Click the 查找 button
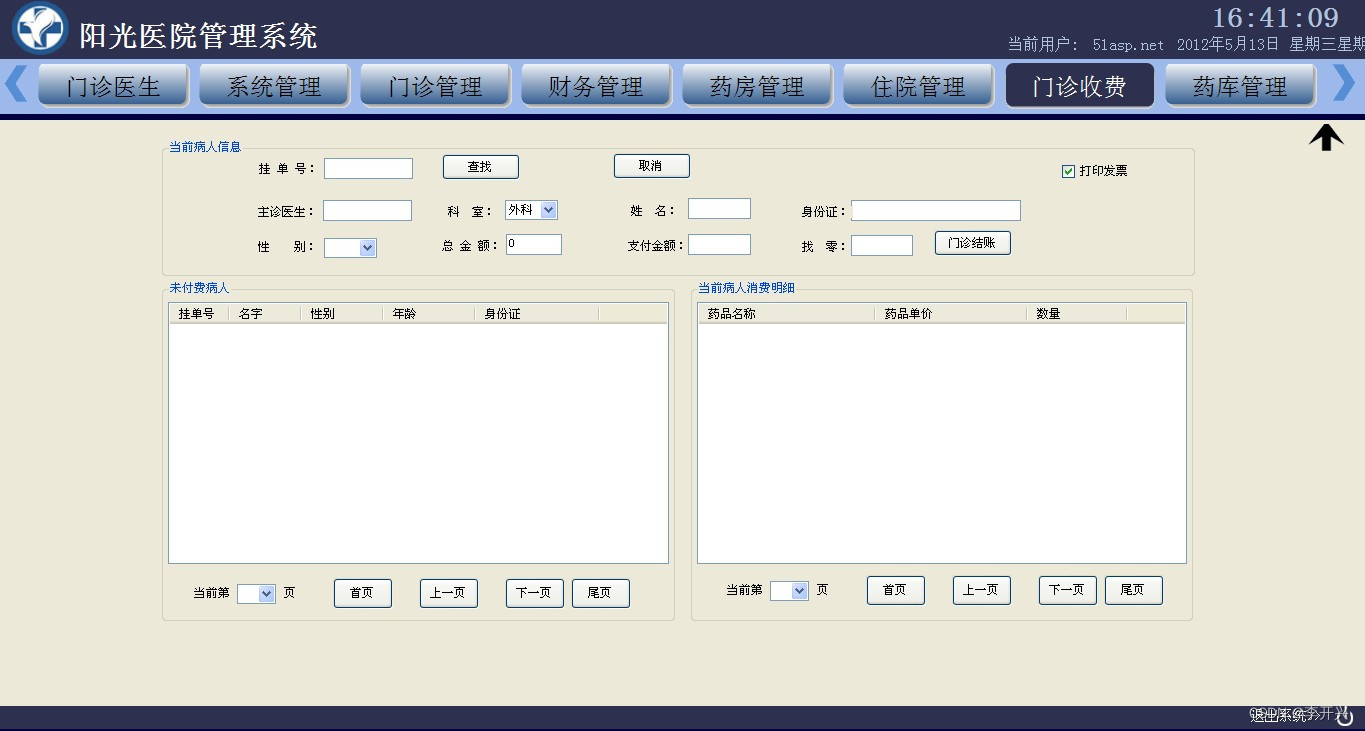Image resolution: width=1365 pixels, height=731 pixels. (481, 167)
